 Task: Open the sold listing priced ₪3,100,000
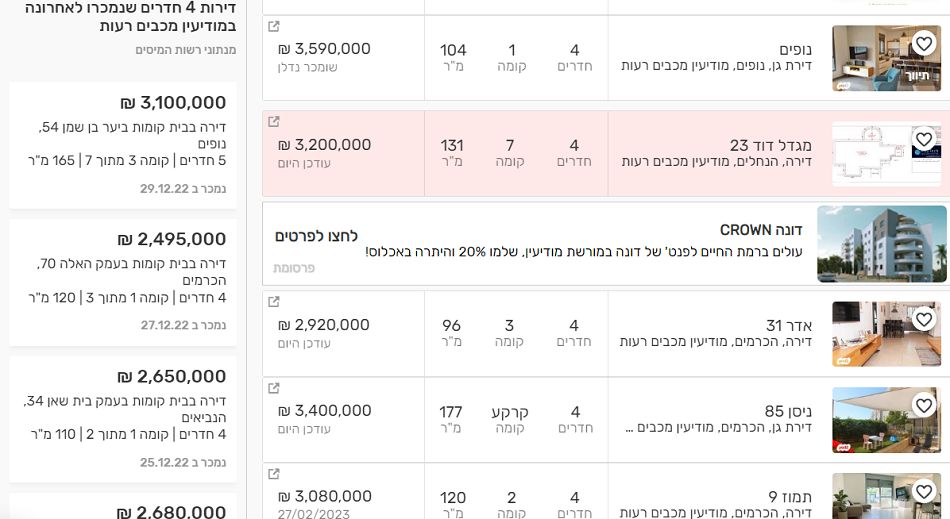coord(123,146)
